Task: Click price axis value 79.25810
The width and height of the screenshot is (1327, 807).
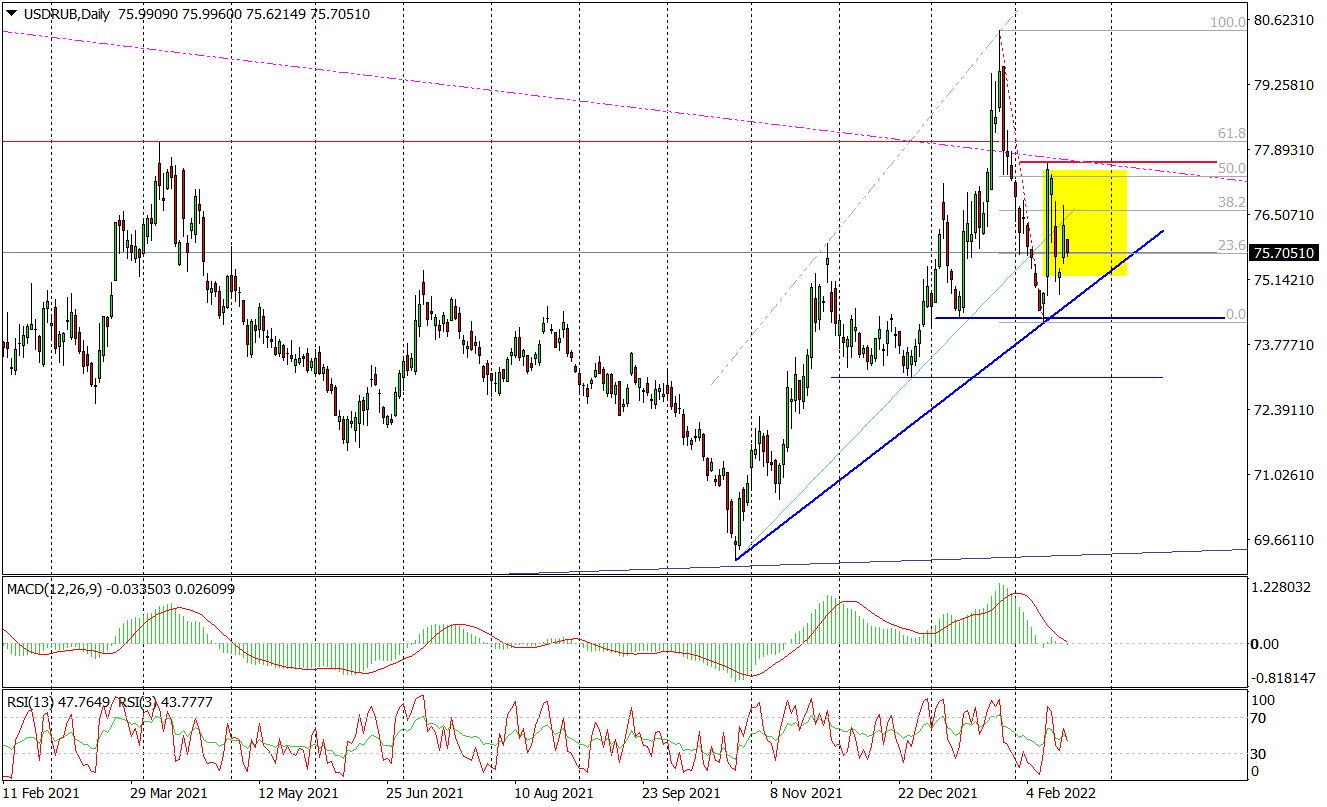Action: tap(1284, 86)
